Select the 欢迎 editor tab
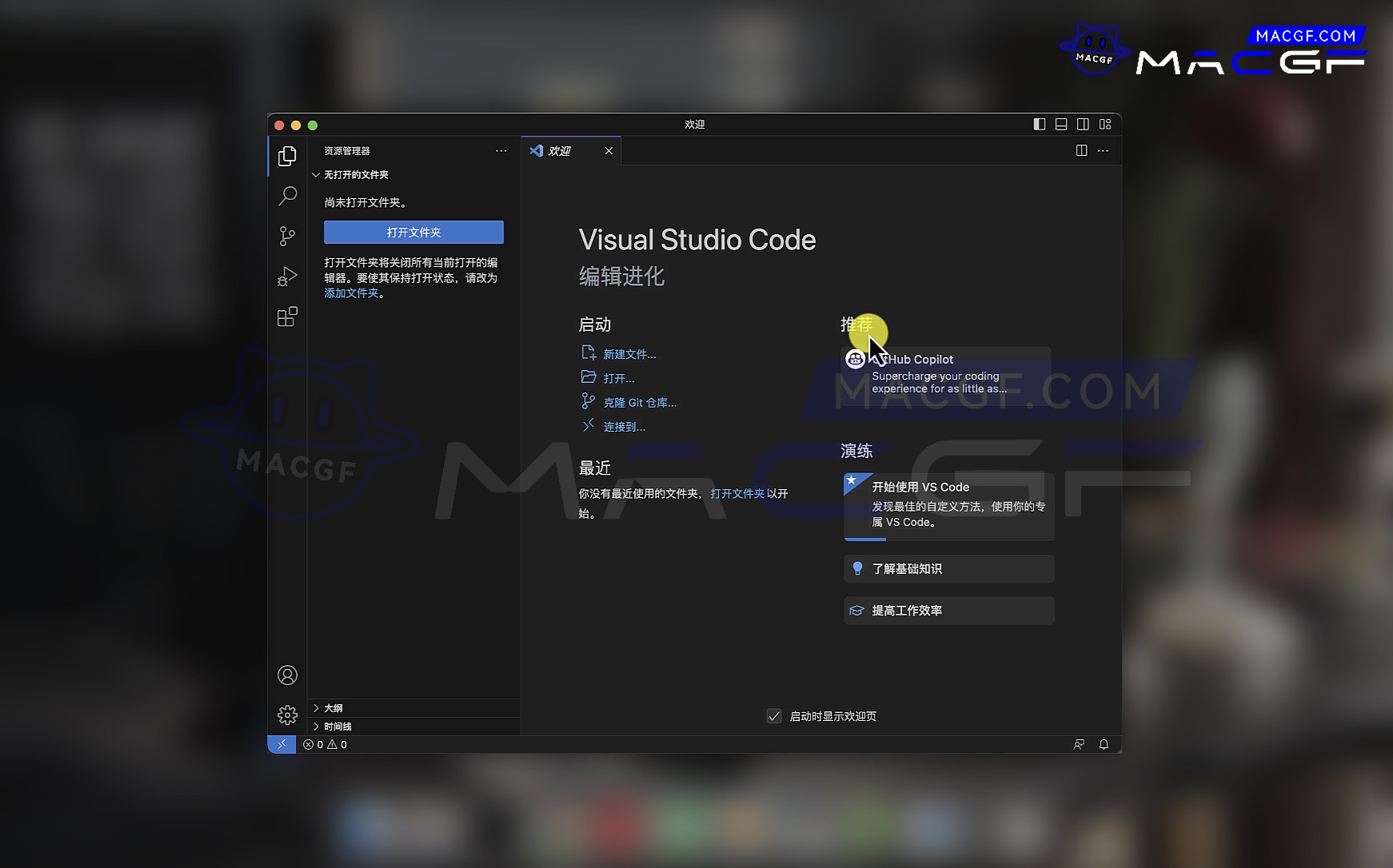 click(560, 151)
